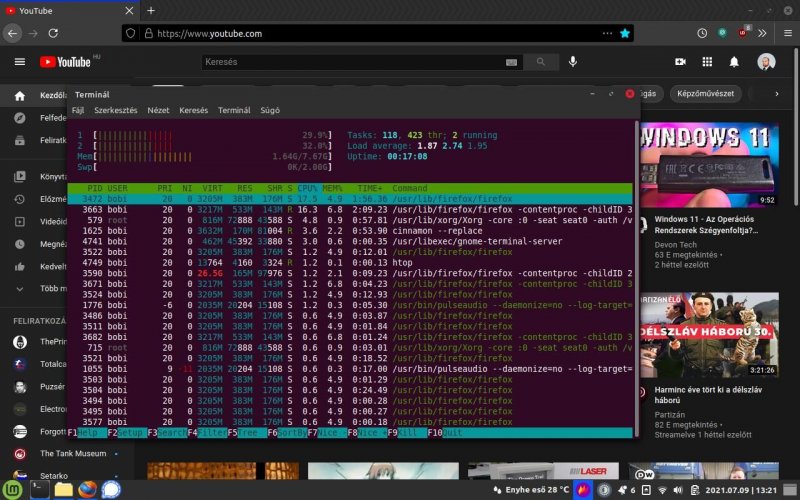800x500 pixels.
Task: Open browser history clock icon
Action: pos(702,33)
